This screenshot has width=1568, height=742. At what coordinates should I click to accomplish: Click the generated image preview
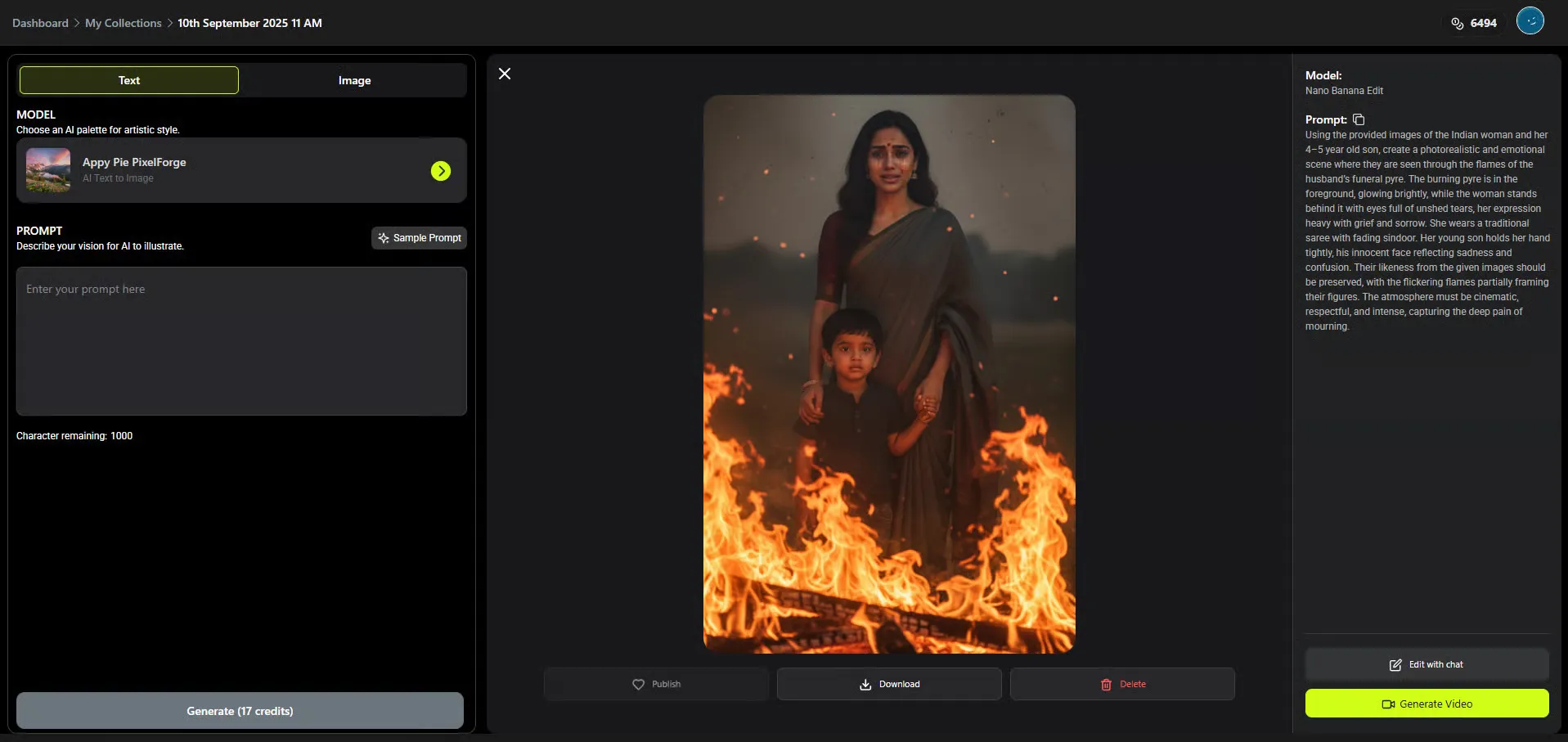(x=889, y=374)
